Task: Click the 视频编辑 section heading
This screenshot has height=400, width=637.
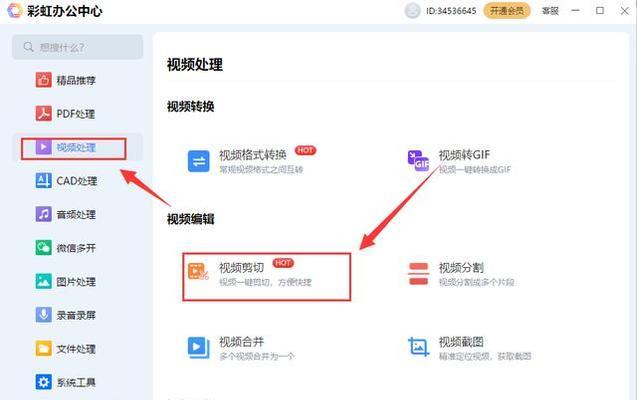Action: click(x=191, y=219)
